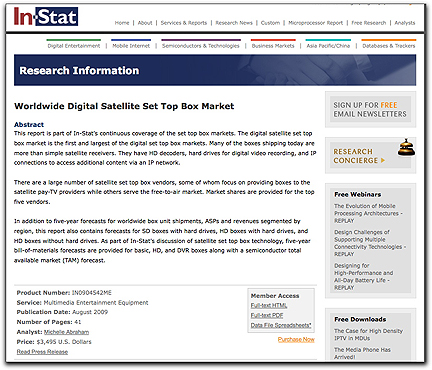Switch to Mobile Internet section
Image resolution: width=432 pixels, height=370 pixels.
click(x=131, y=46)
